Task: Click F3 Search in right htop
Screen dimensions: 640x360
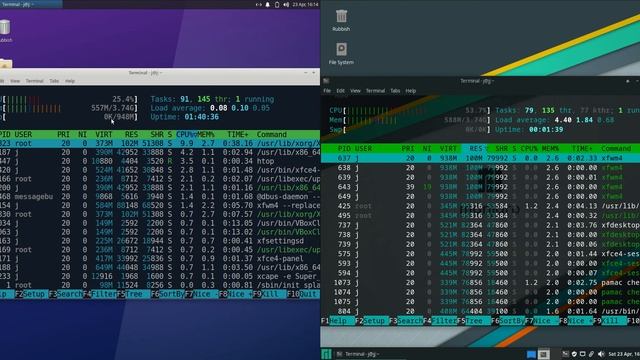Action: (x=406, y=321)
